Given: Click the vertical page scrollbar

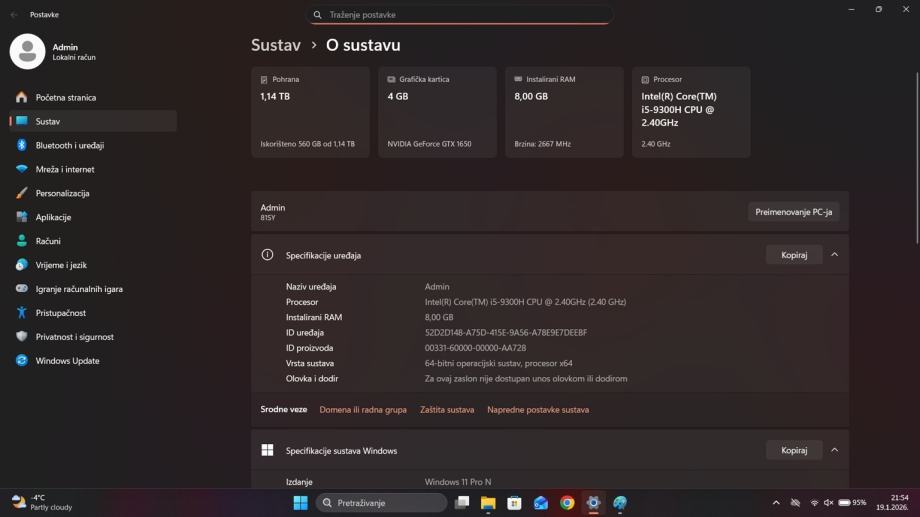Looking at the screenshot, I should click(916, 158).
